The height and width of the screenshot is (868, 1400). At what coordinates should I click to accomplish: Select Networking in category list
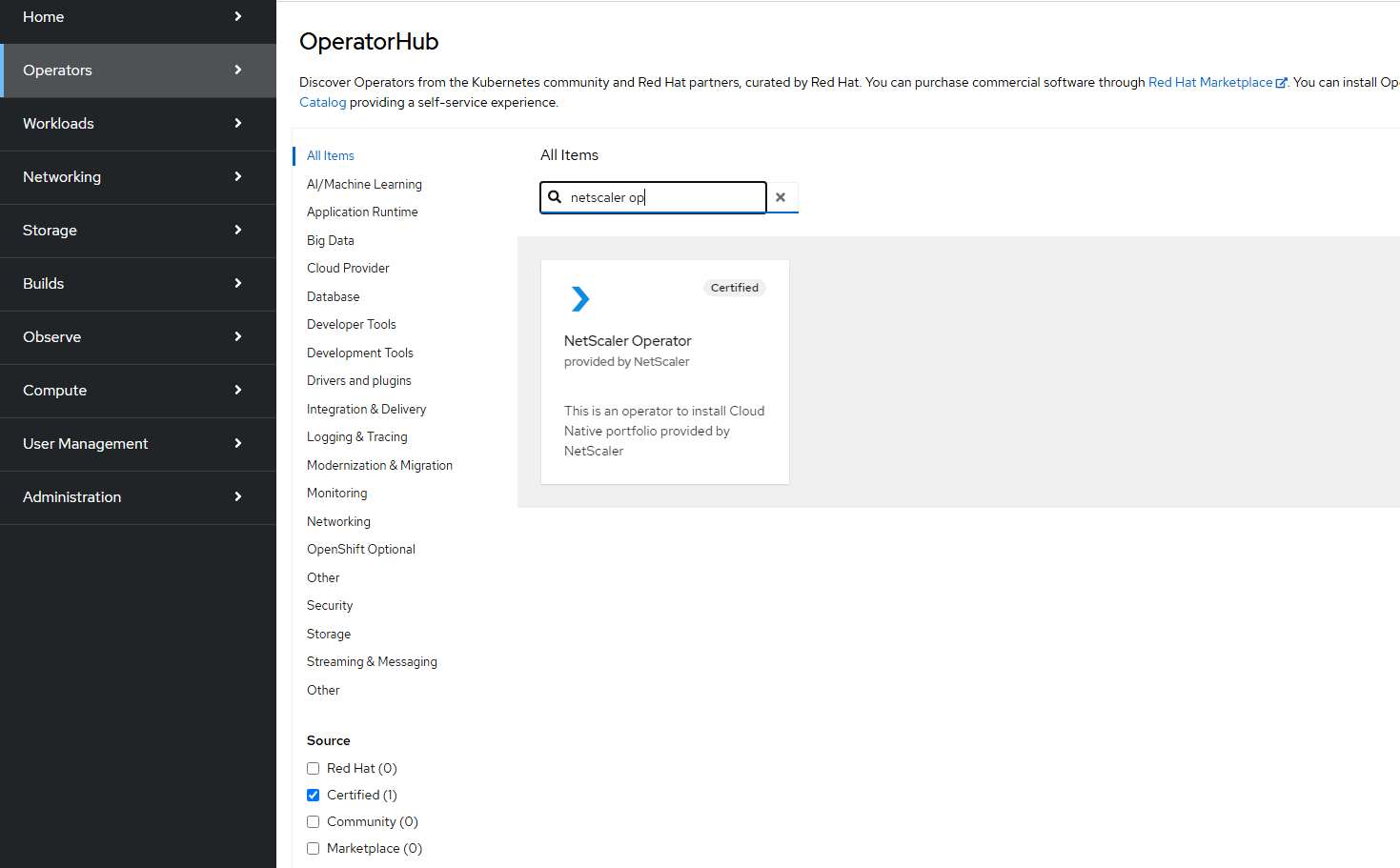pos(338,521)
